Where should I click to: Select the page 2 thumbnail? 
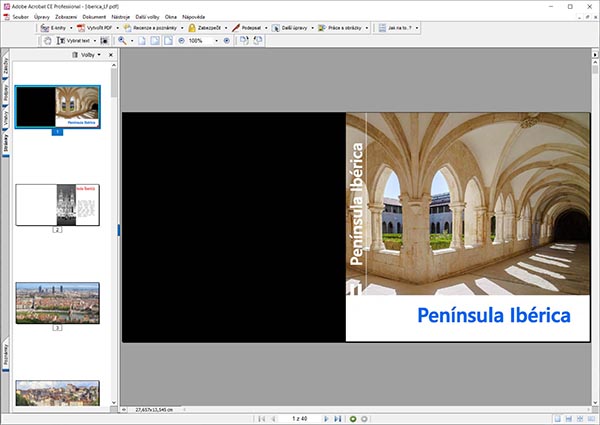pyautogui.click(x=57, y=205)
